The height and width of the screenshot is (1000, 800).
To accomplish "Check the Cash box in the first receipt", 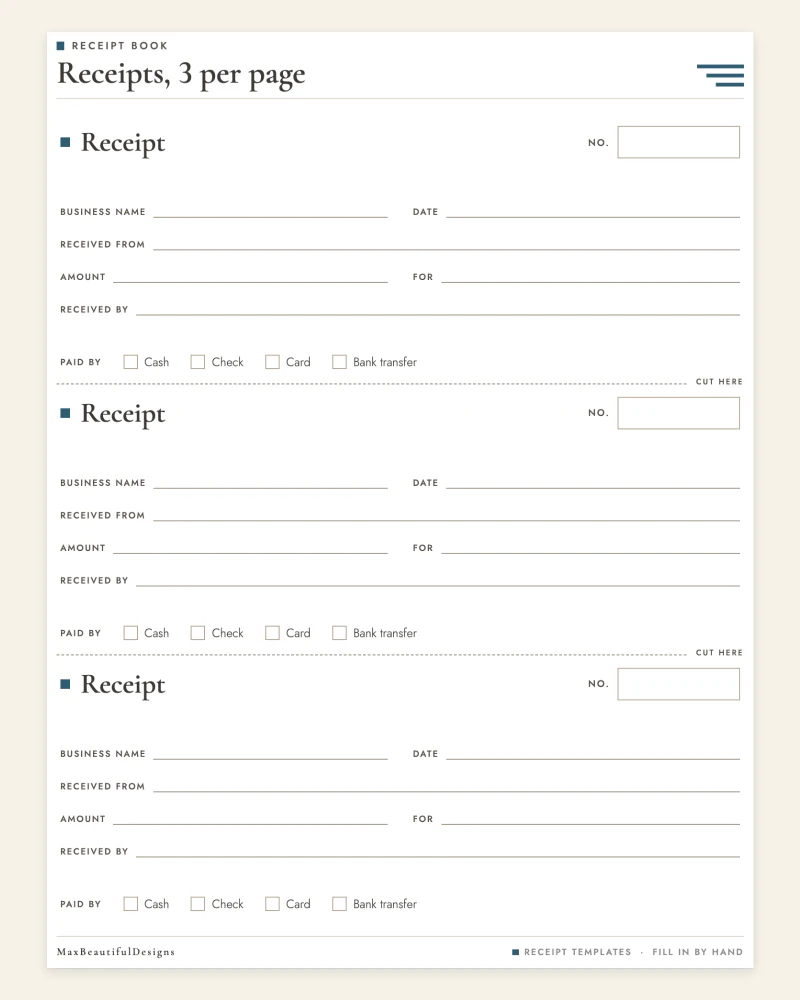I will coord(131,362).
